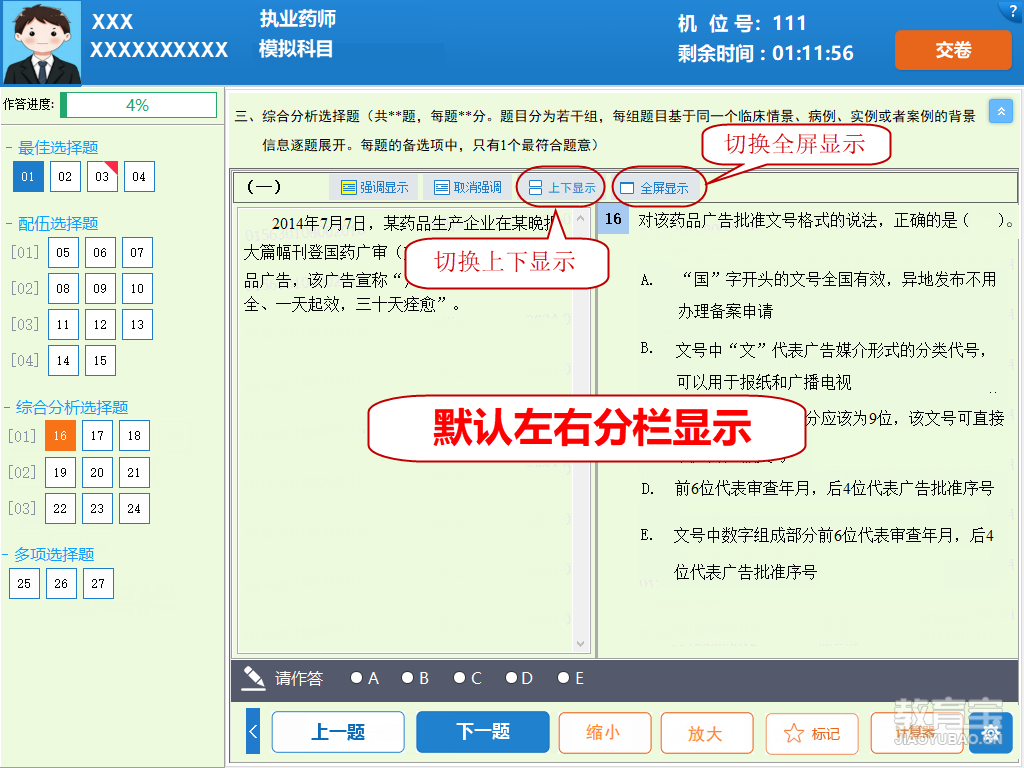Open the help question mark icon
The height and width of the screenshot is (768, 1024).
1013,10
